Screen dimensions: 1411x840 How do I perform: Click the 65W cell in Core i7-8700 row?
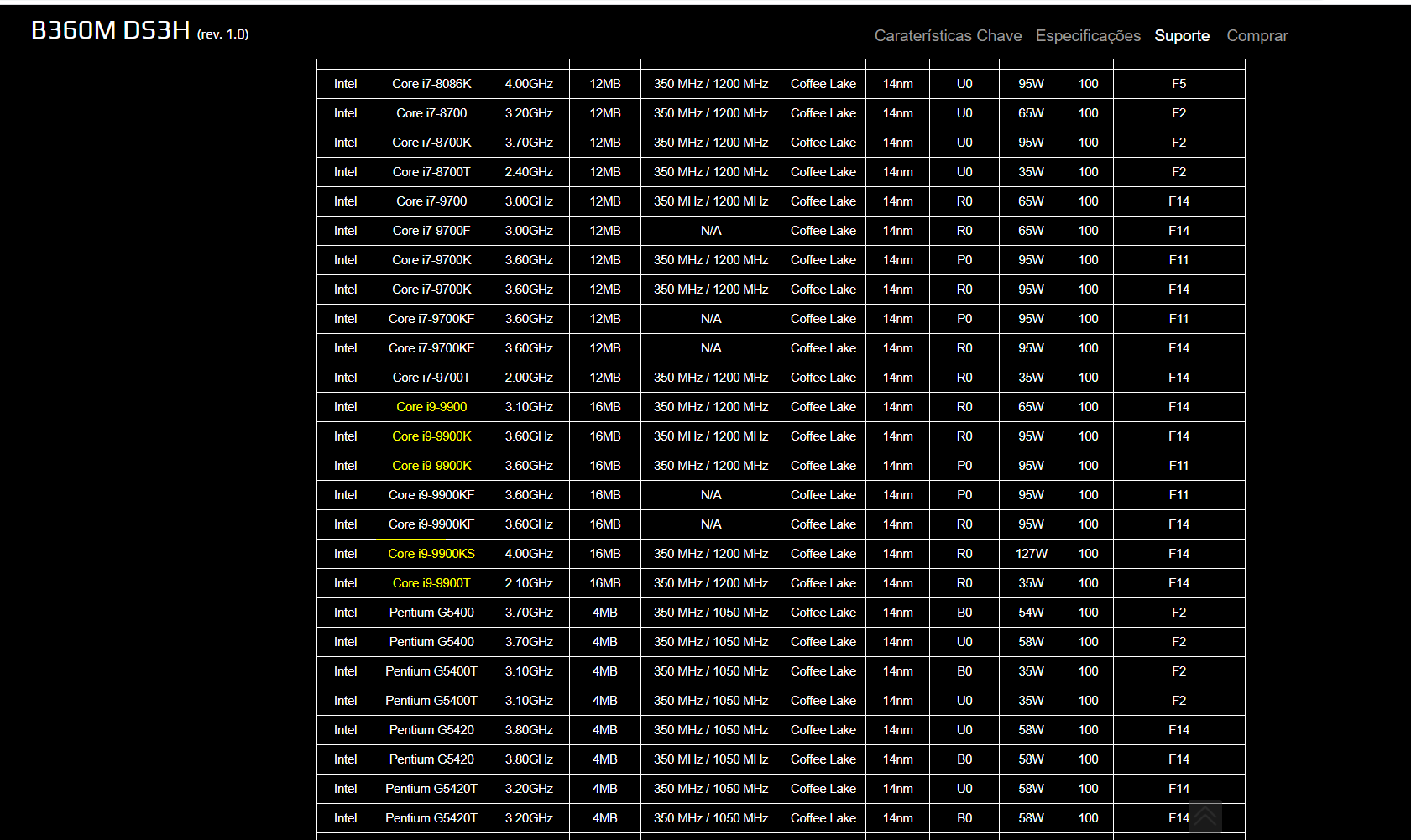coord(1031,113)
